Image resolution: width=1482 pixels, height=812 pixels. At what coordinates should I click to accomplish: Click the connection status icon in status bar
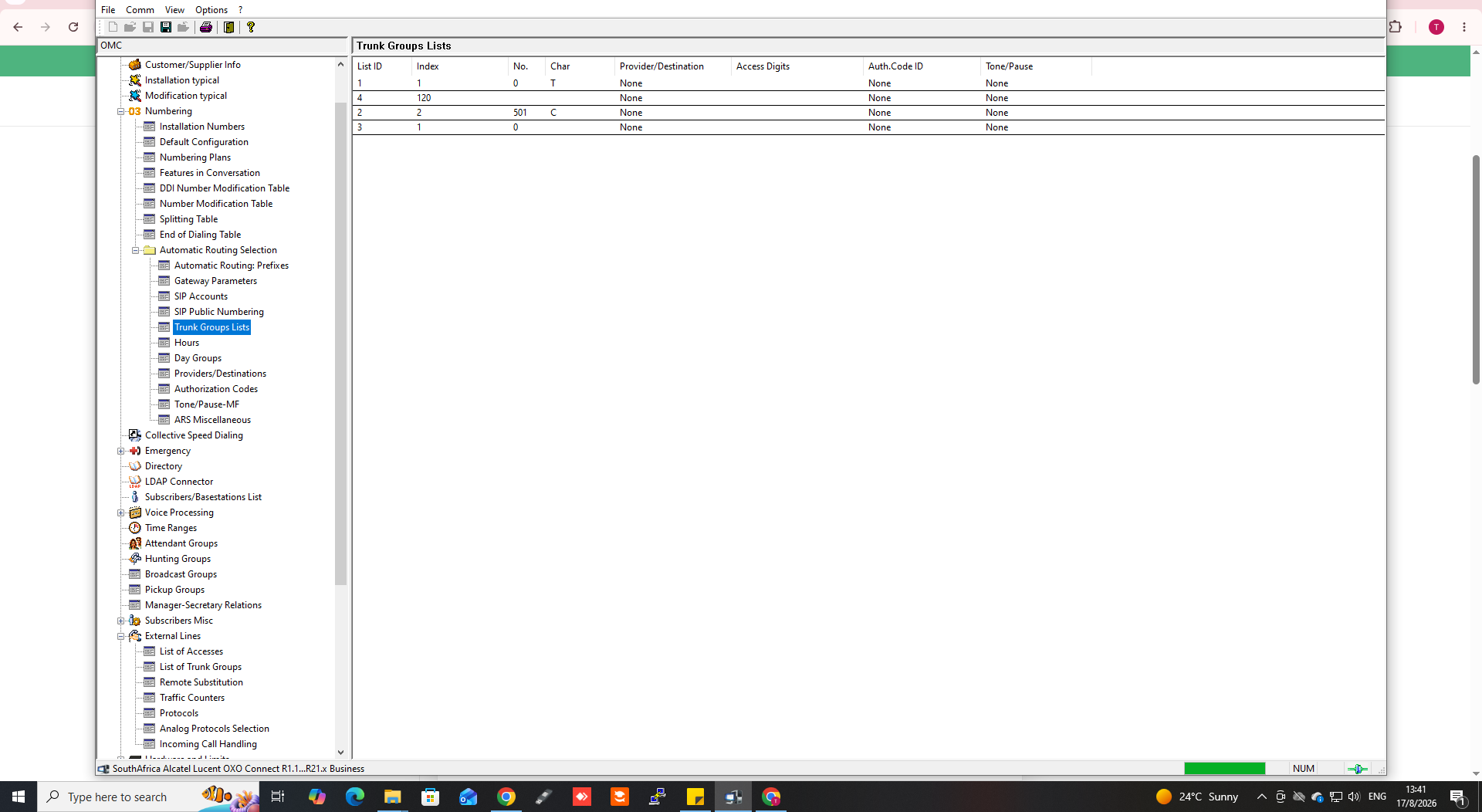1358,769
